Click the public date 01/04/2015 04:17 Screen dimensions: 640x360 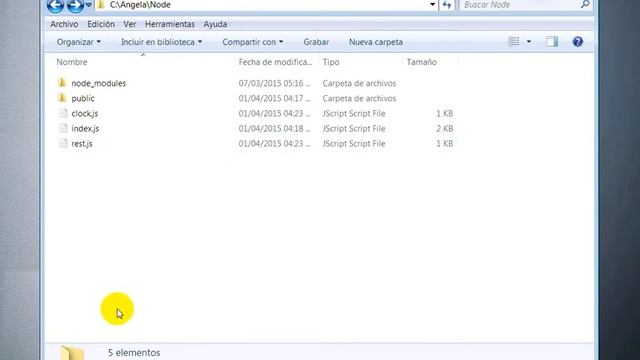coord(275,98)
